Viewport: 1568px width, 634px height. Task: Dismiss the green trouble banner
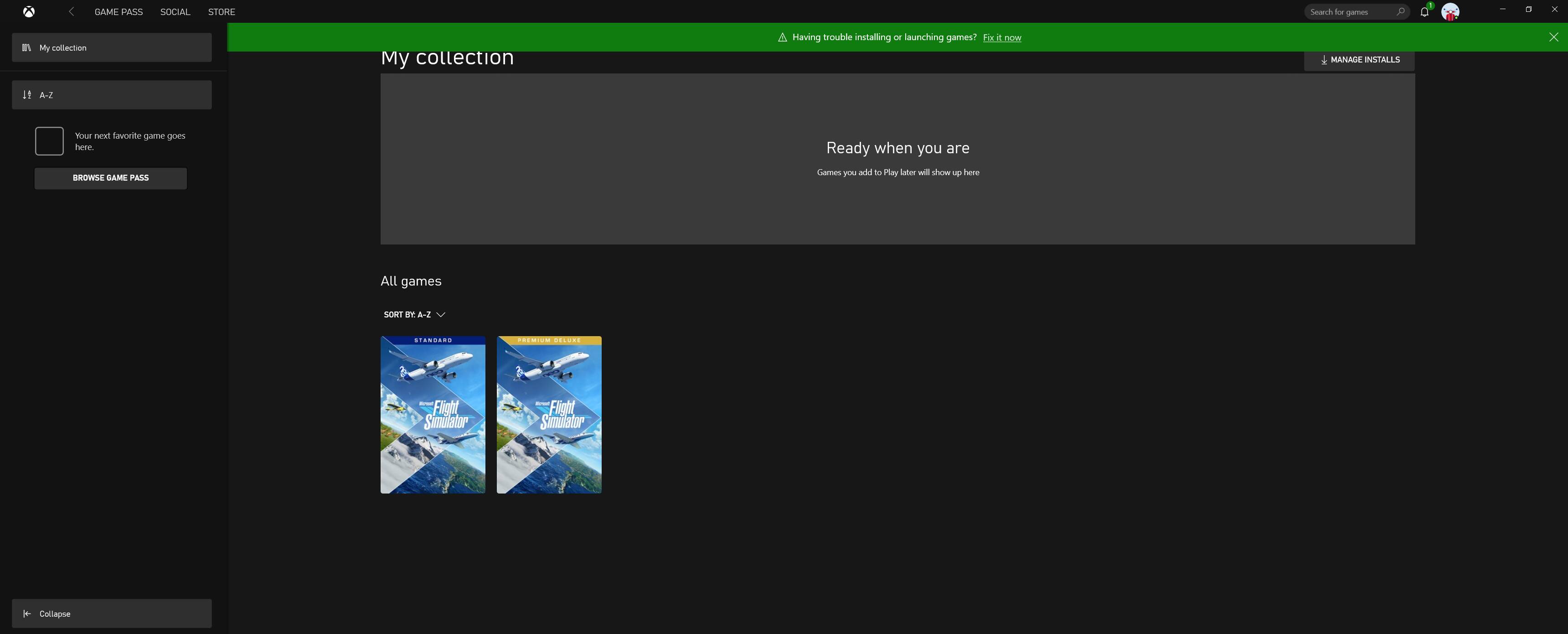click(1553, 37)
